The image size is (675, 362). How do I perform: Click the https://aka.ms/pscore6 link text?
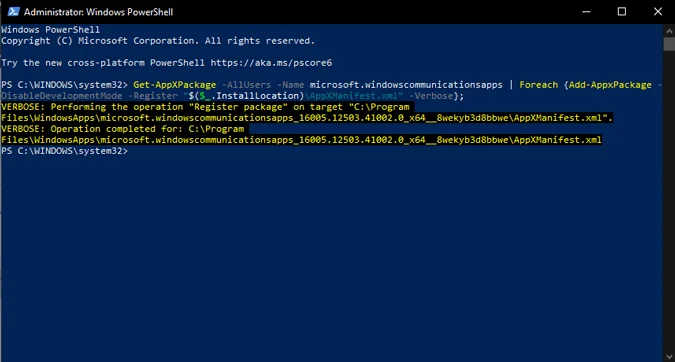[x=271, y=63]
